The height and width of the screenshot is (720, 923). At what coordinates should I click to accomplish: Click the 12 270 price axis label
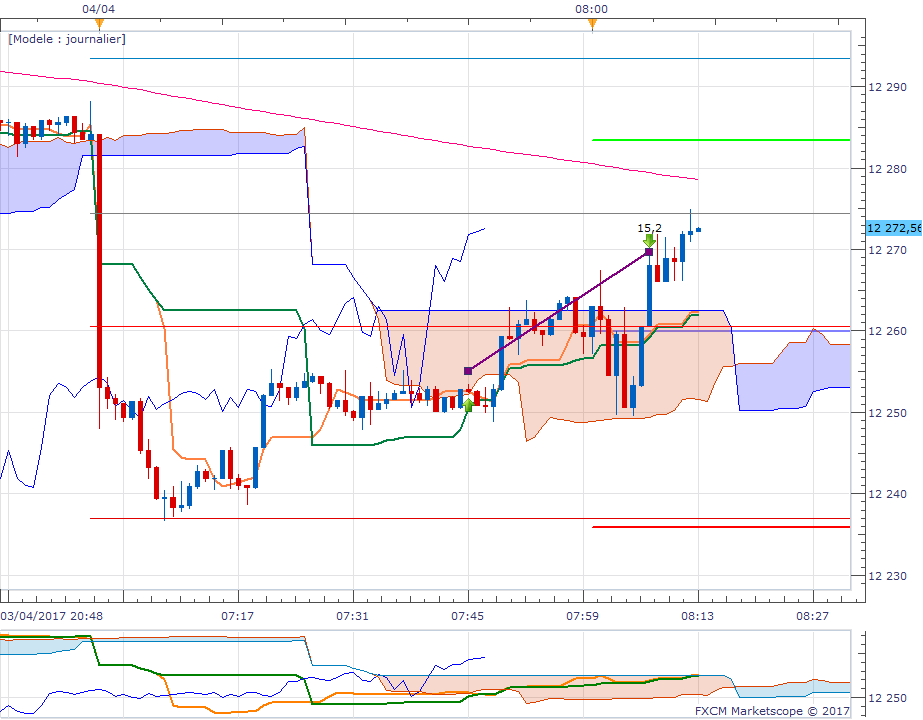(x=888, y=250)
